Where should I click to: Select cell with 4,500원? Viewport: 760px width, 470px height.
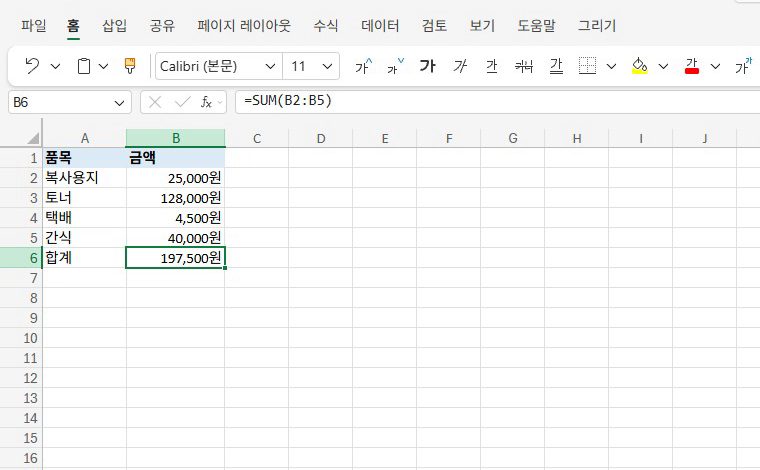(175, 218)
